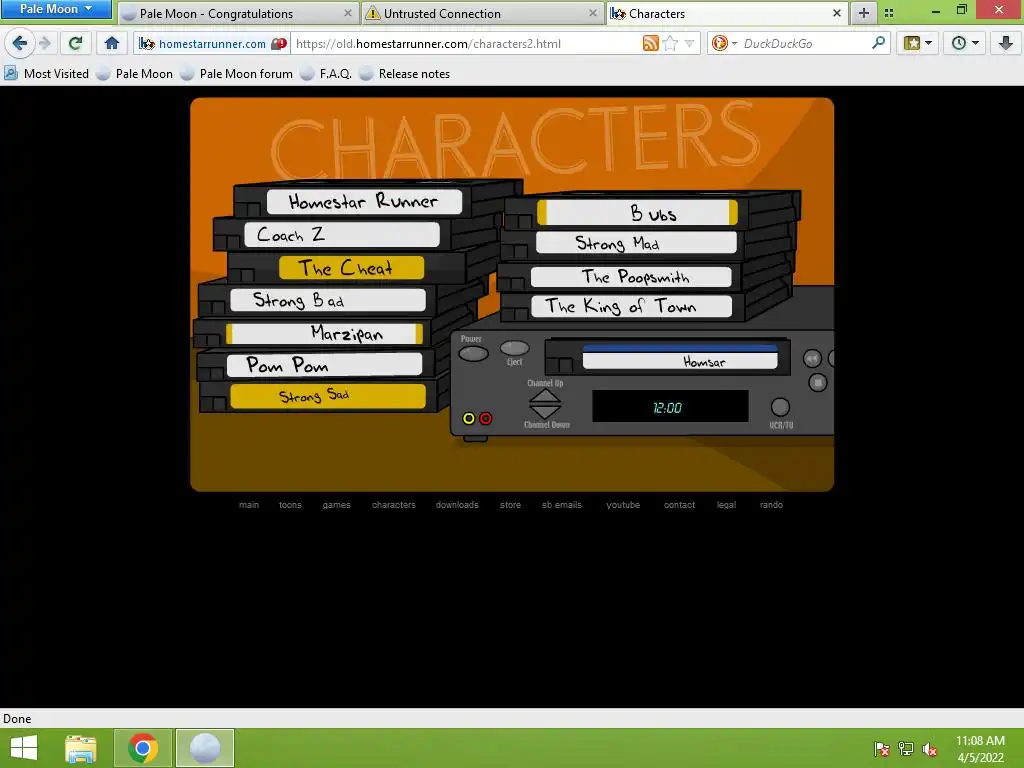This screenshot has width=1024, height=768.
Task: Open sb emails footer link
Action: click(562, 505)
